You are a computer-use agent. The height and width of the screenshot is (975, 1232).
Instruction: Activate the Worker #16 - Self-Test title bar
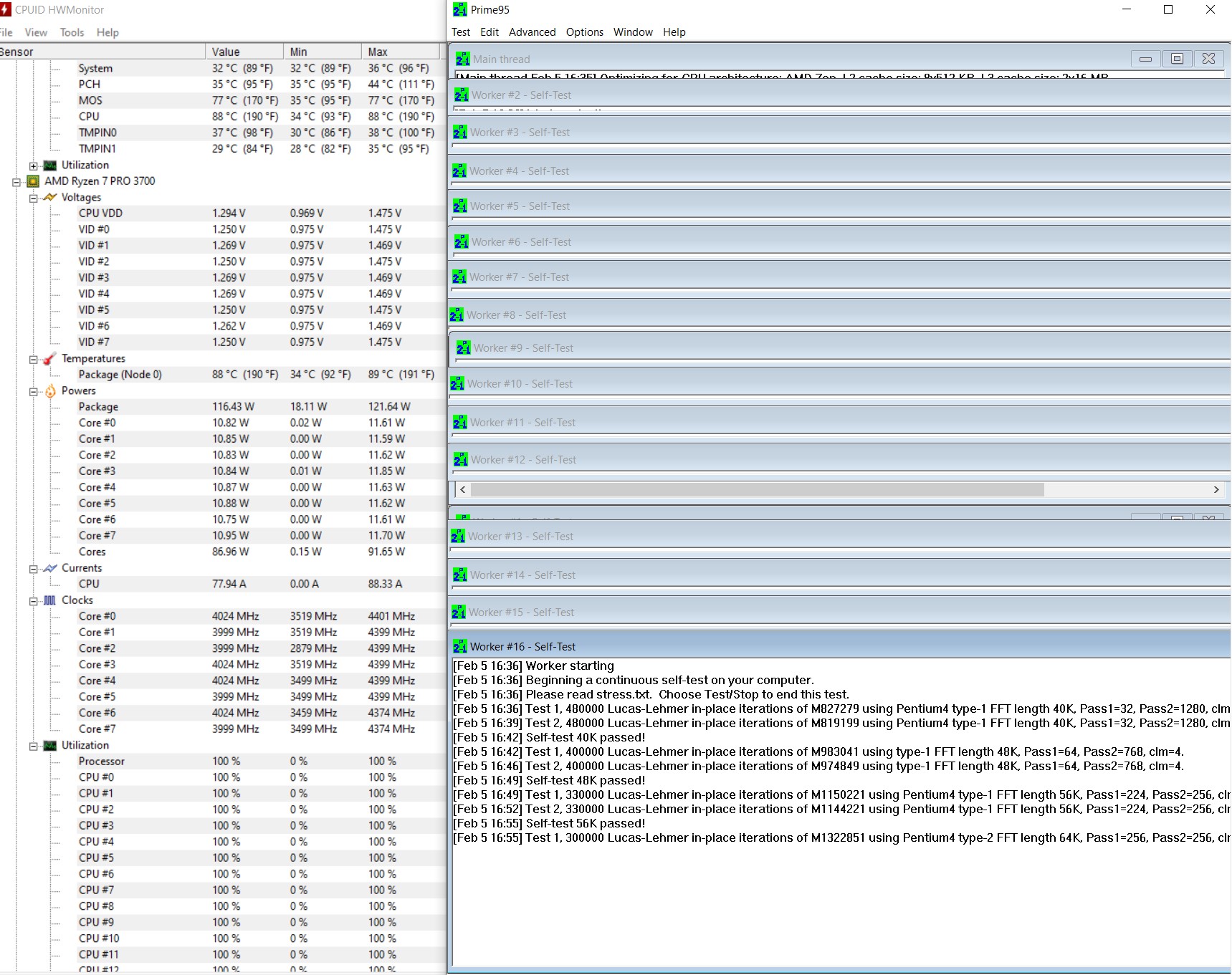pyautogui.click(x=840, y=646)
